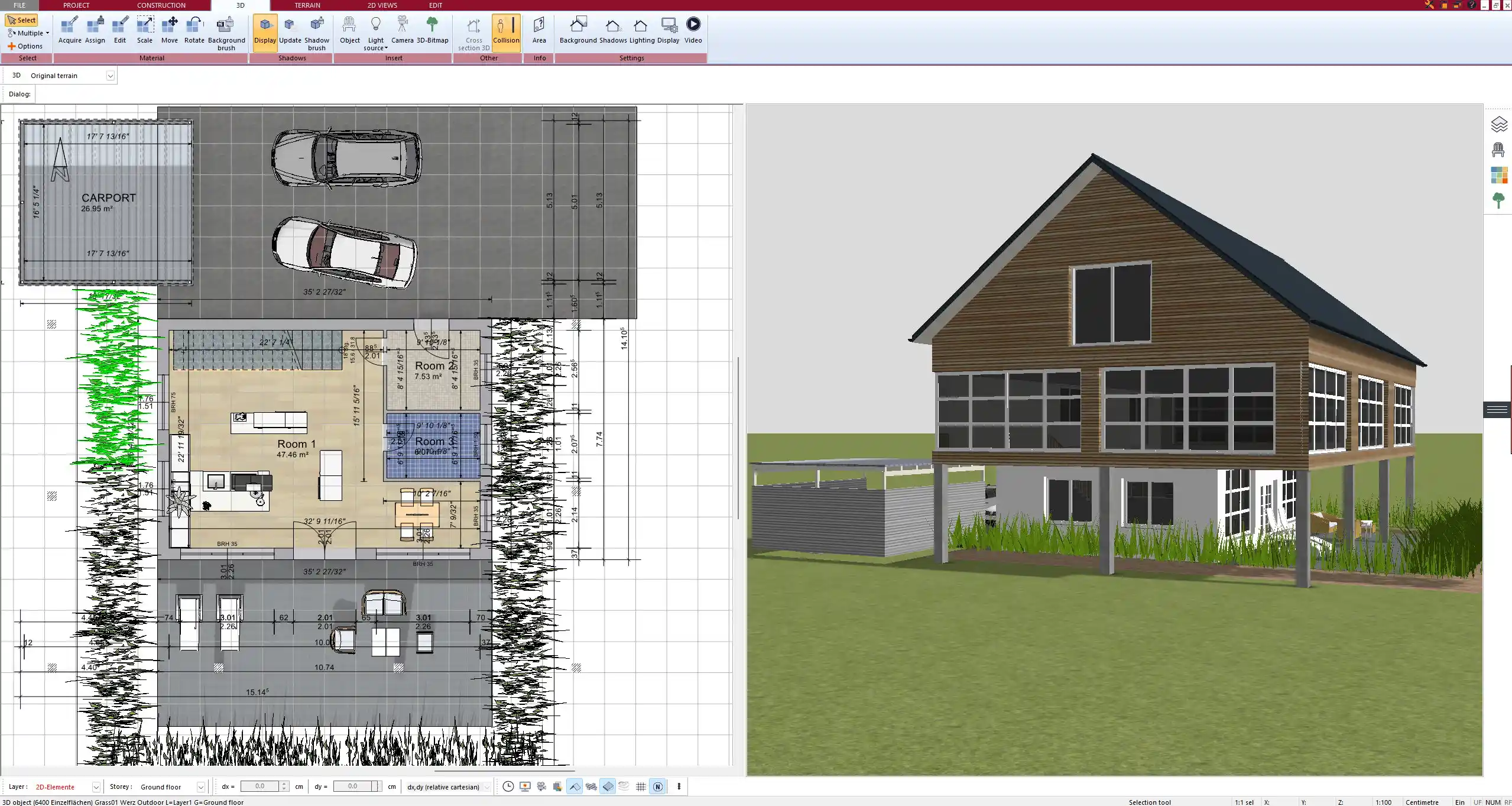
Task: Switch to the EDIT tab
Action: [x=436, y=5]
